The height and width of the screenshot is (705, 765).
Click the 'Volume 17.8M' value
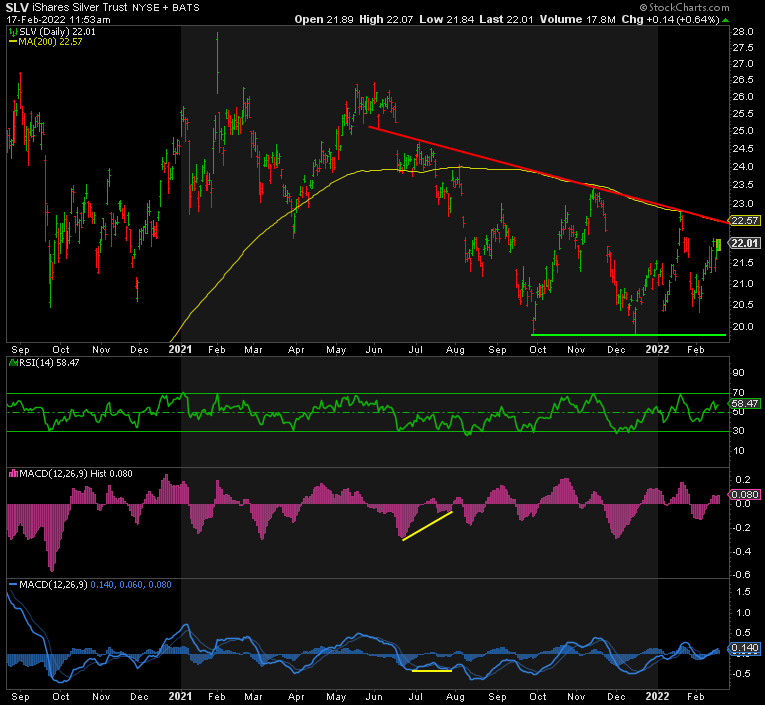click(x=577, y=20)
